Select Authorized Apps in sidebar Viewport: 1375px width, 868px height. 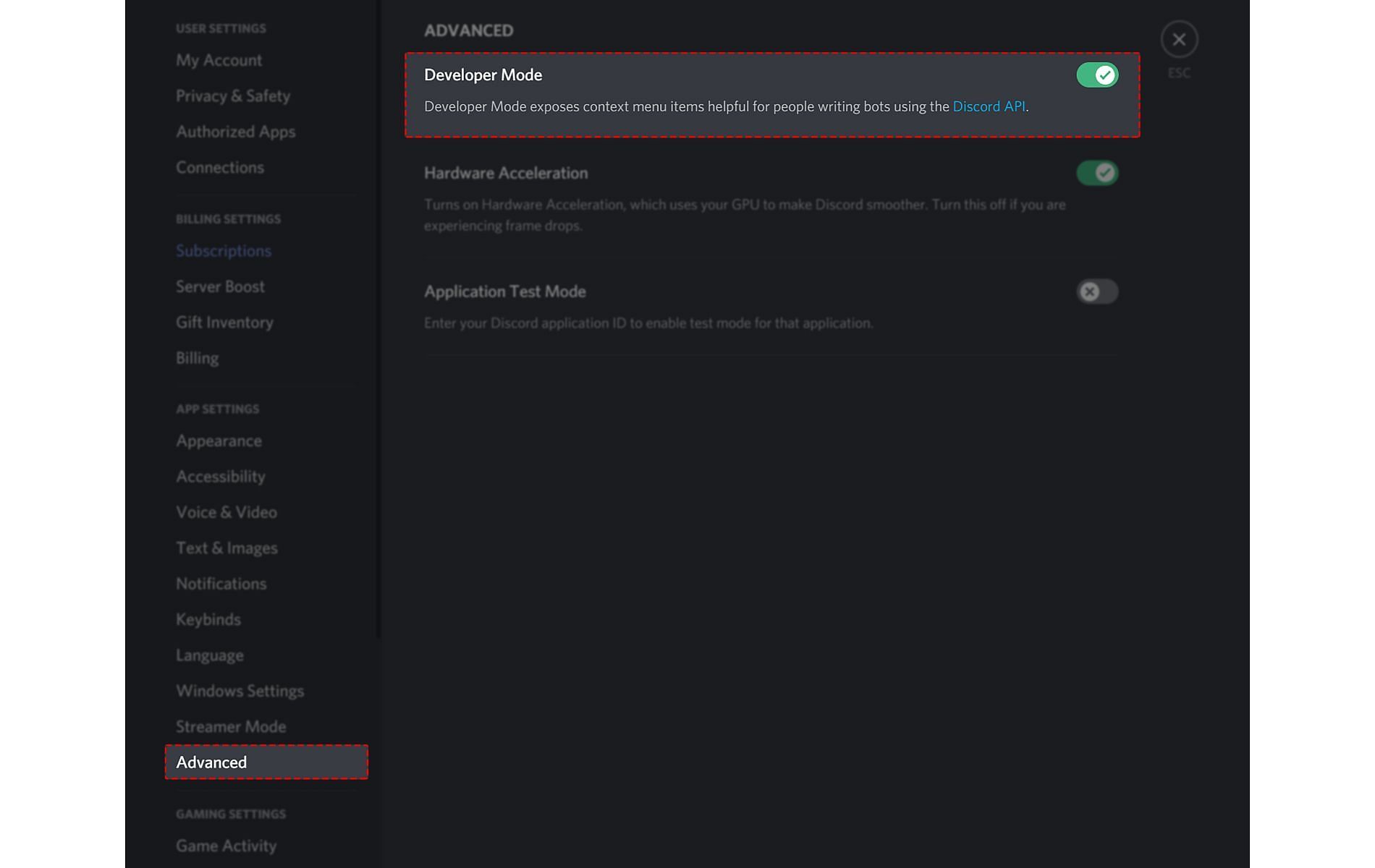tap(235, 132)
